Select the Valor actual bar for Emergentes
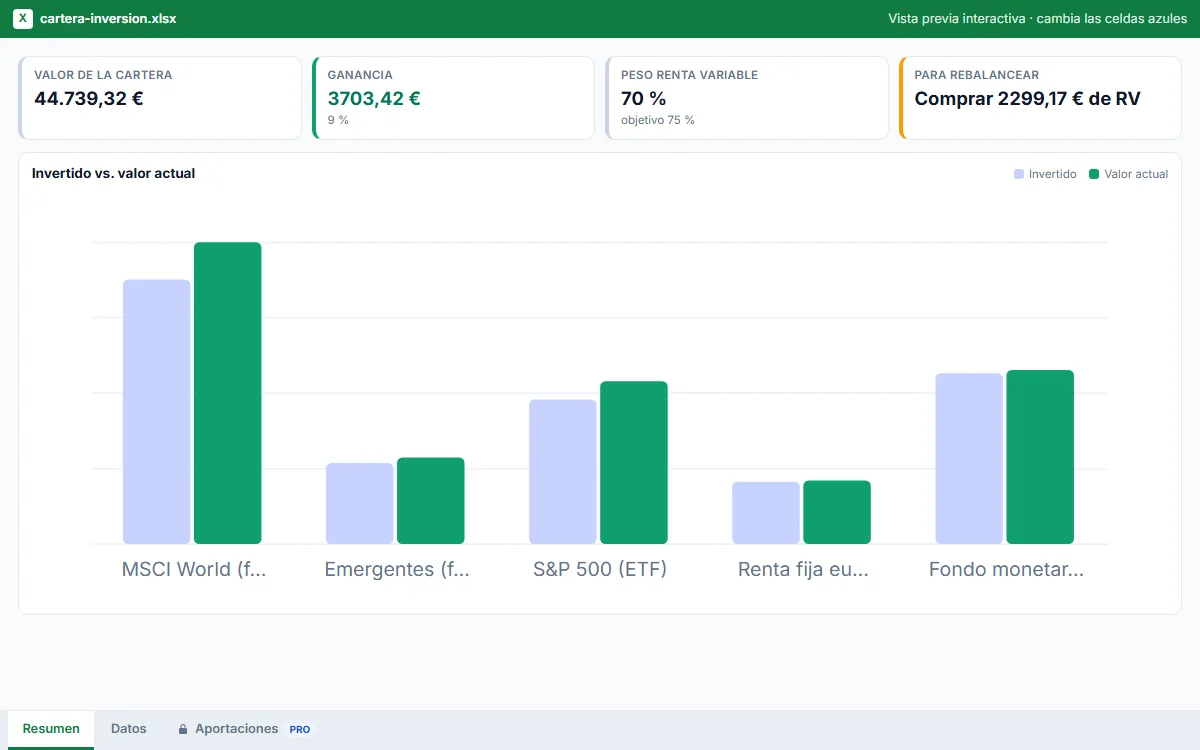The height and width of the screenshot is (750, 1200). pyautogui.click(x=431, y=501)
